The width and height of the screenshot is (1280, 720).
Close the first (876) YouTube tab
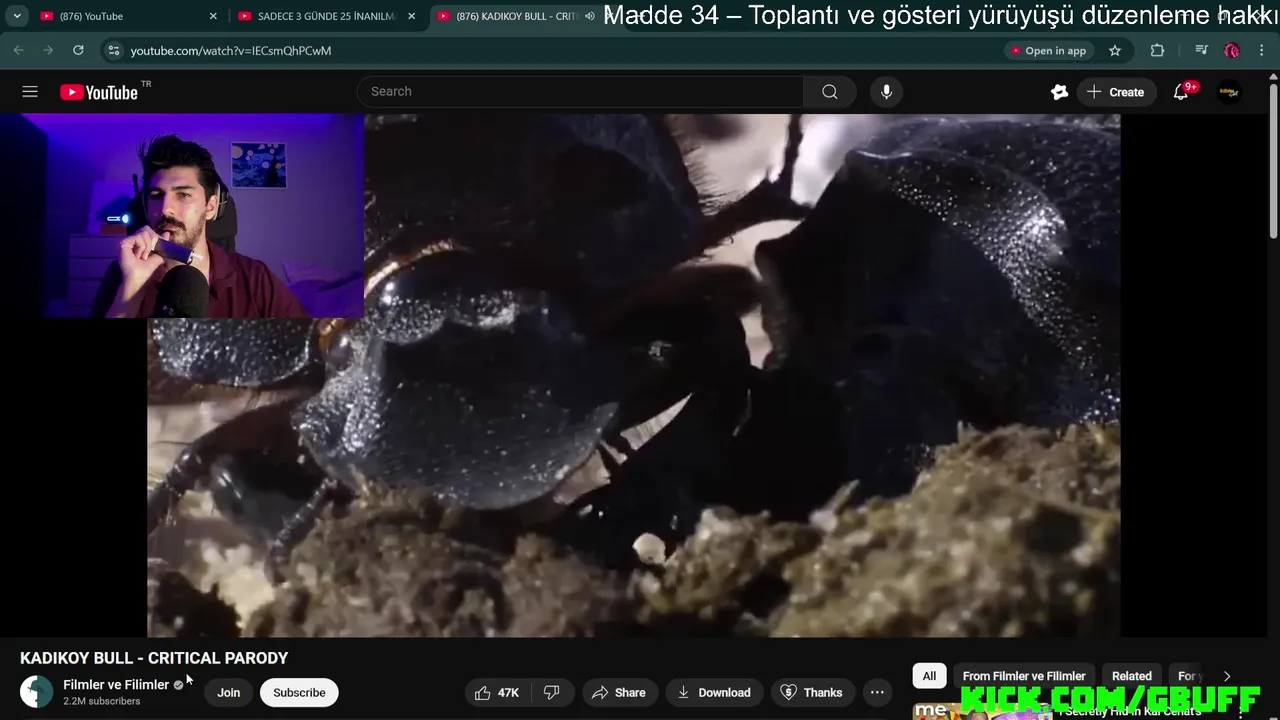coord(213,16)
